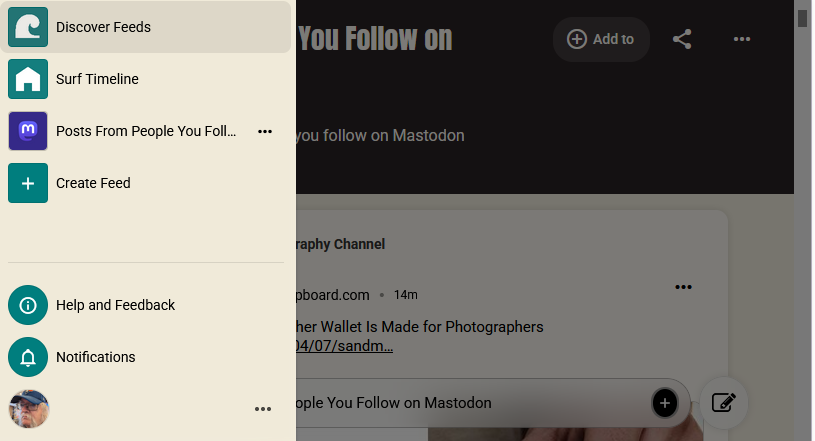Click the Notifications bell icon
Viewport: 815px width, 441px height.
coord(28,357)
